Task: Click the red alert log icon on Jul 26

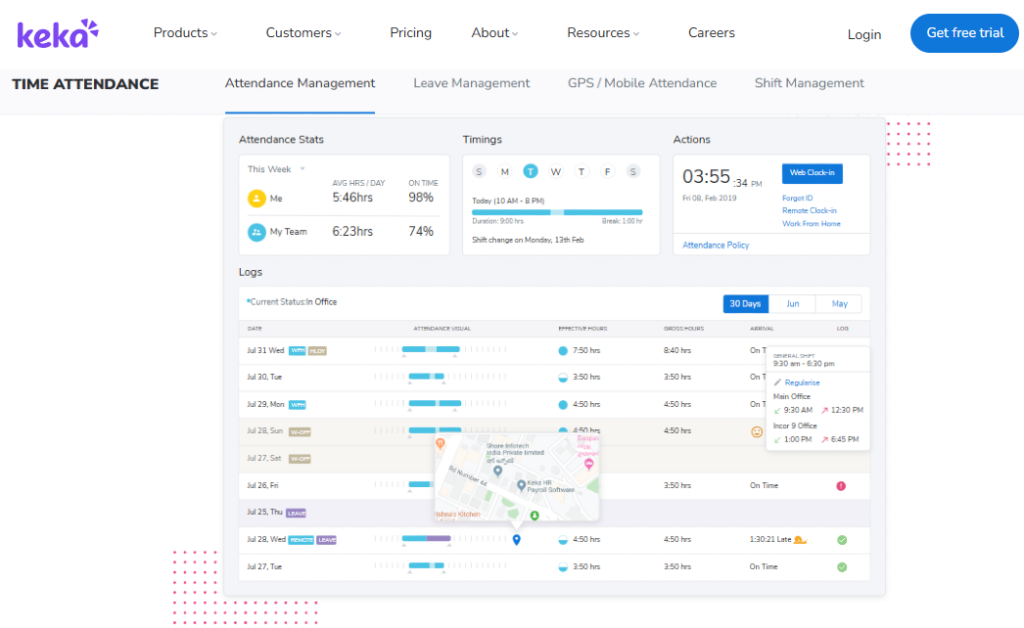Action: point(841,486)
